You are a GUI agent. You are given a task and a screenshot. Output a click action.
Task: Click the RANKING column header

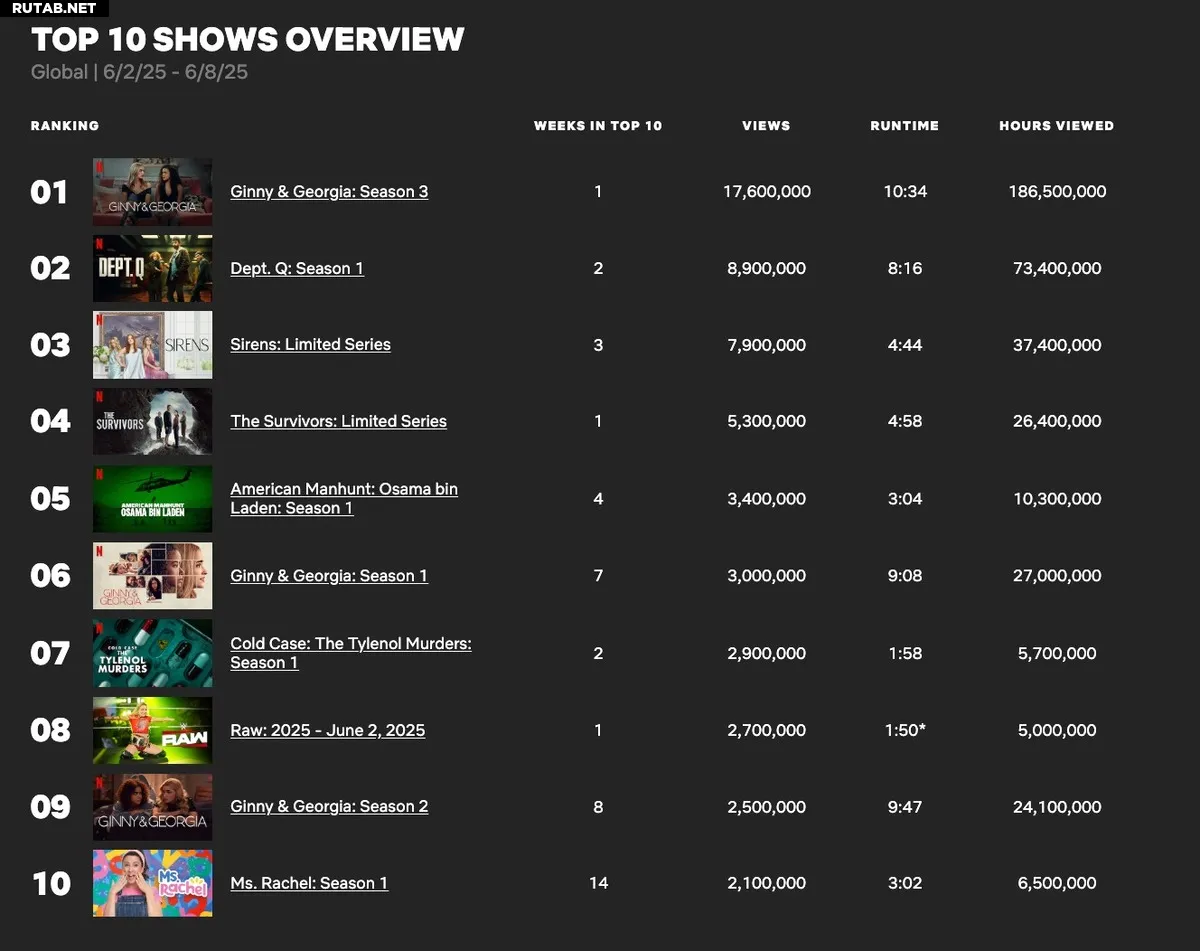pos(65,126)
